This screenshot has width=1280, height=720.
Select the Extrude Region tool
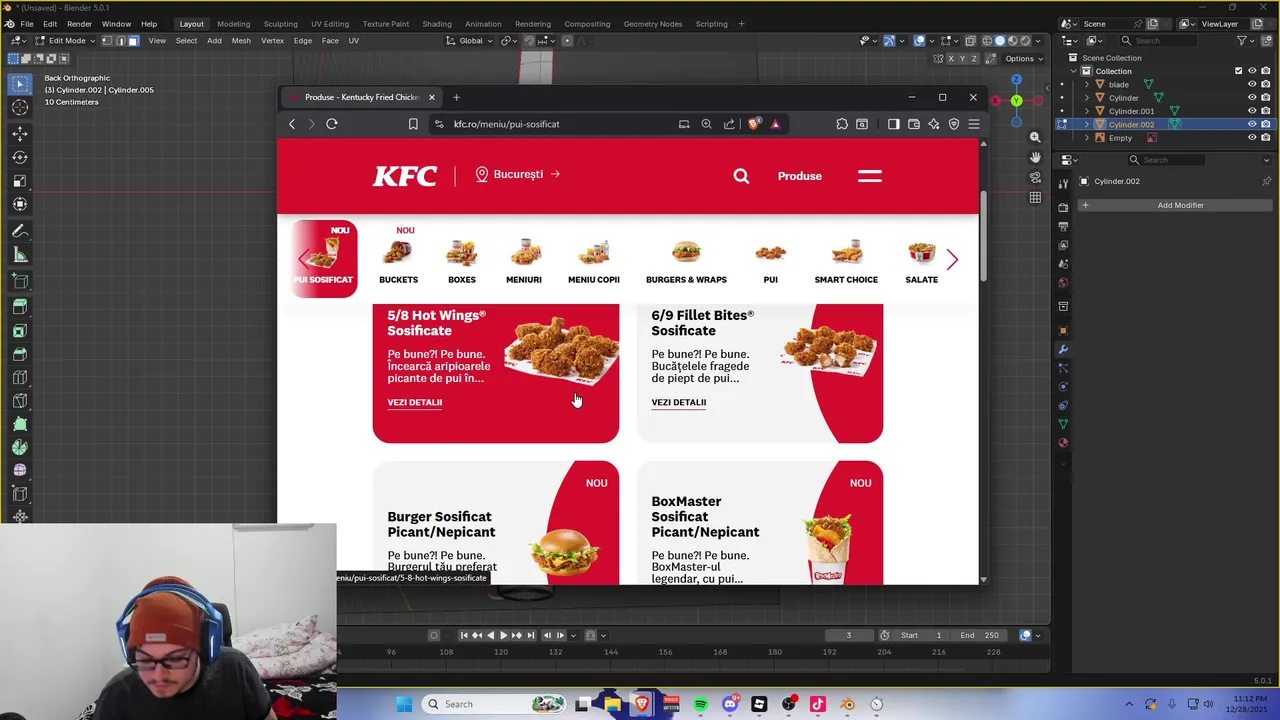coord(20,308)
